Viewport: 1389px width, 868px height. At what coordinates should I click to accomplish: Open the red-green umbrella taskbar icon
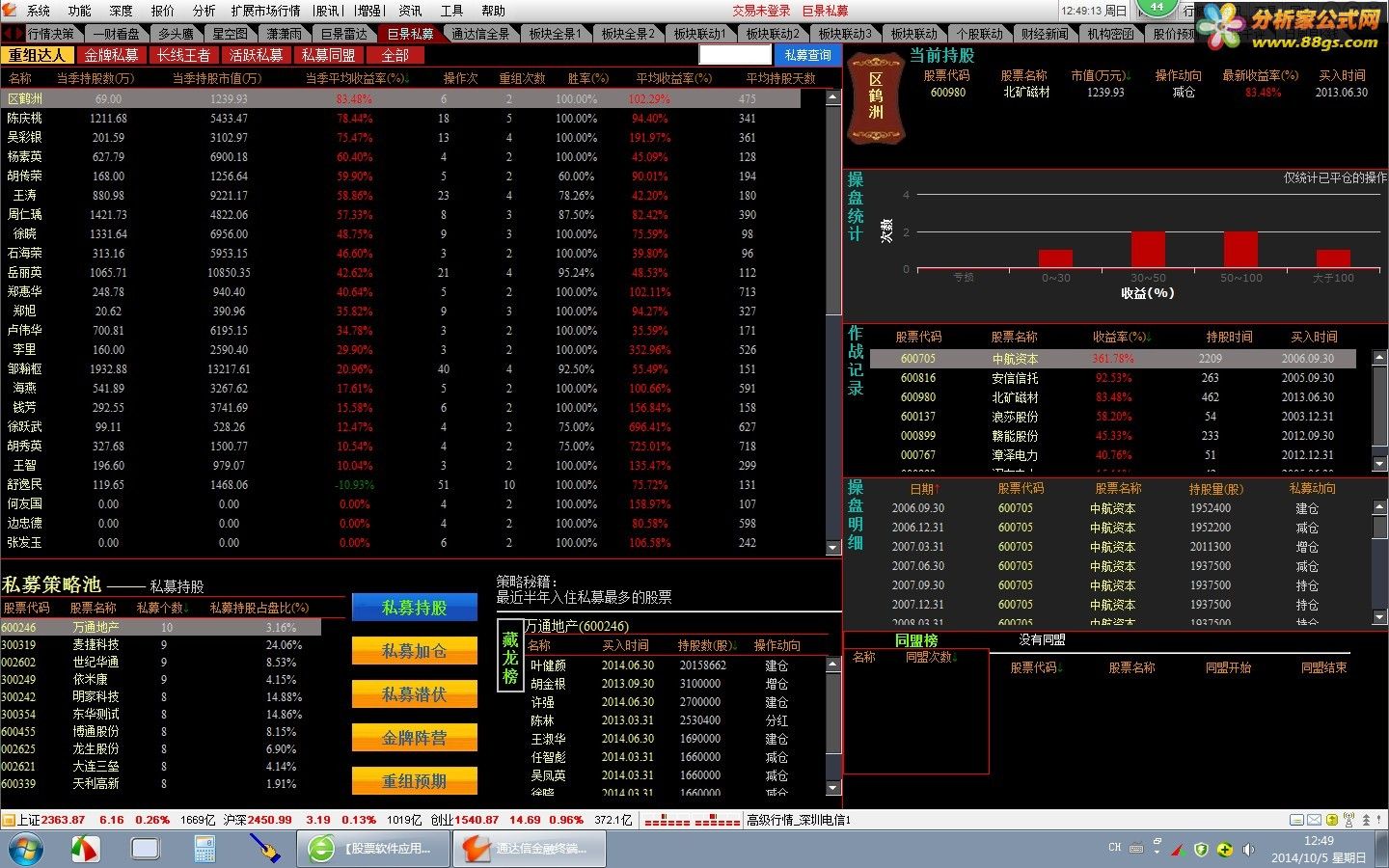click(x=86, y=849)
